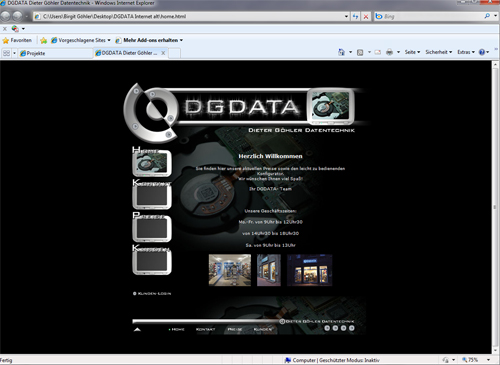Click Kontakt link in page footer
The width and height of the screenshot is (500, 365).
click(205, 329)
